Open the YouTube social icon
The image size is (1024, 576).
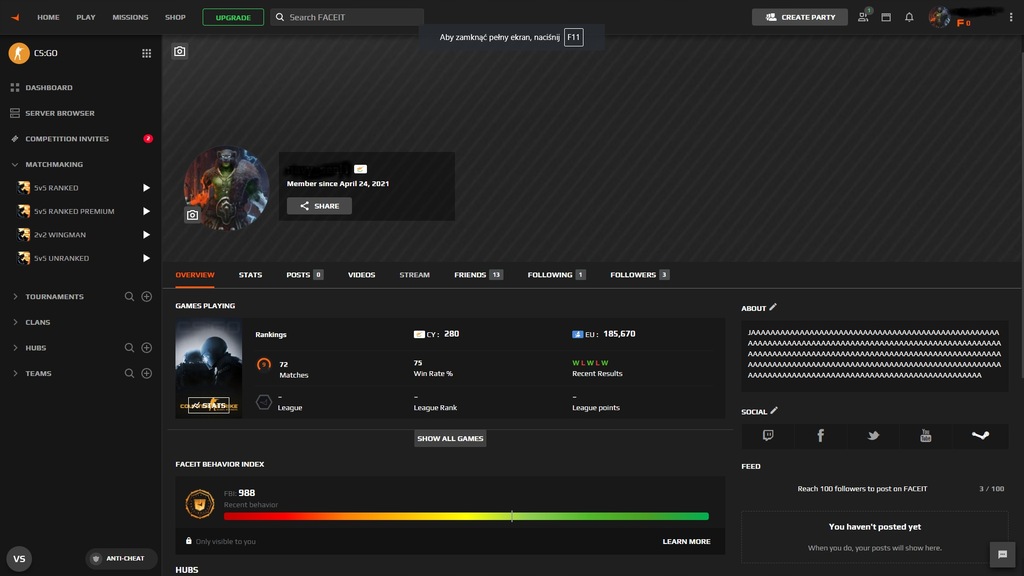click(x=926, y=436)
